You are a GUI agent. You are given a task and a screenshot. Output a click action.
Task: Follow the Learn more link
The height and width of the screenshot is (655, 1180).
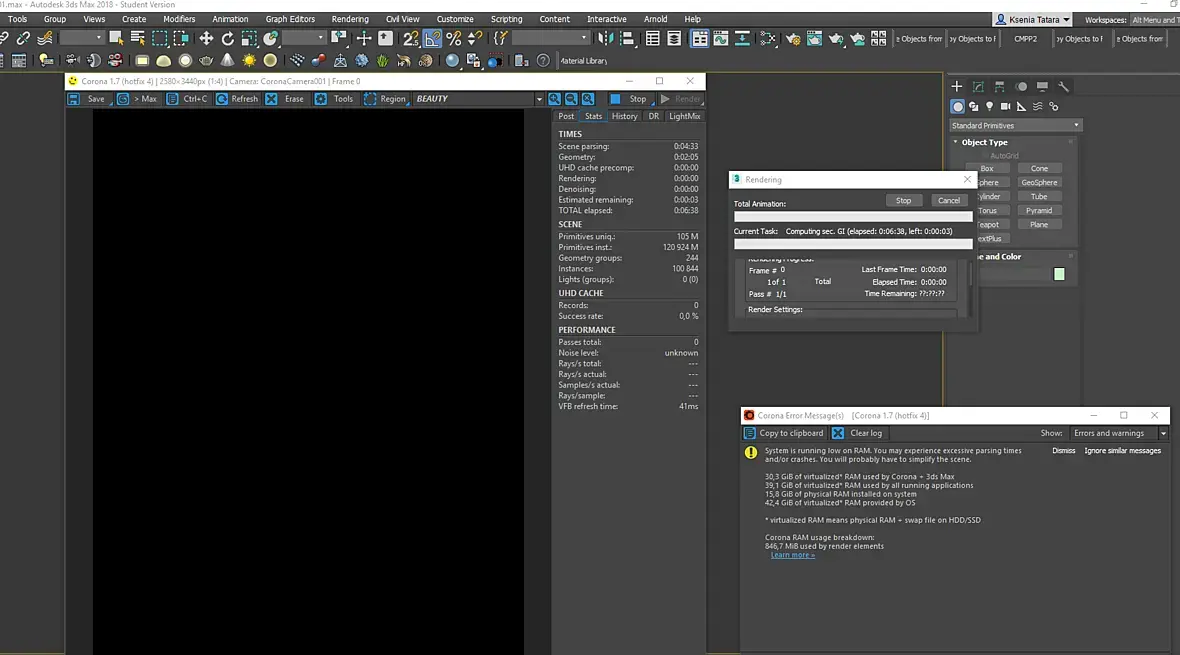point(792,555)
